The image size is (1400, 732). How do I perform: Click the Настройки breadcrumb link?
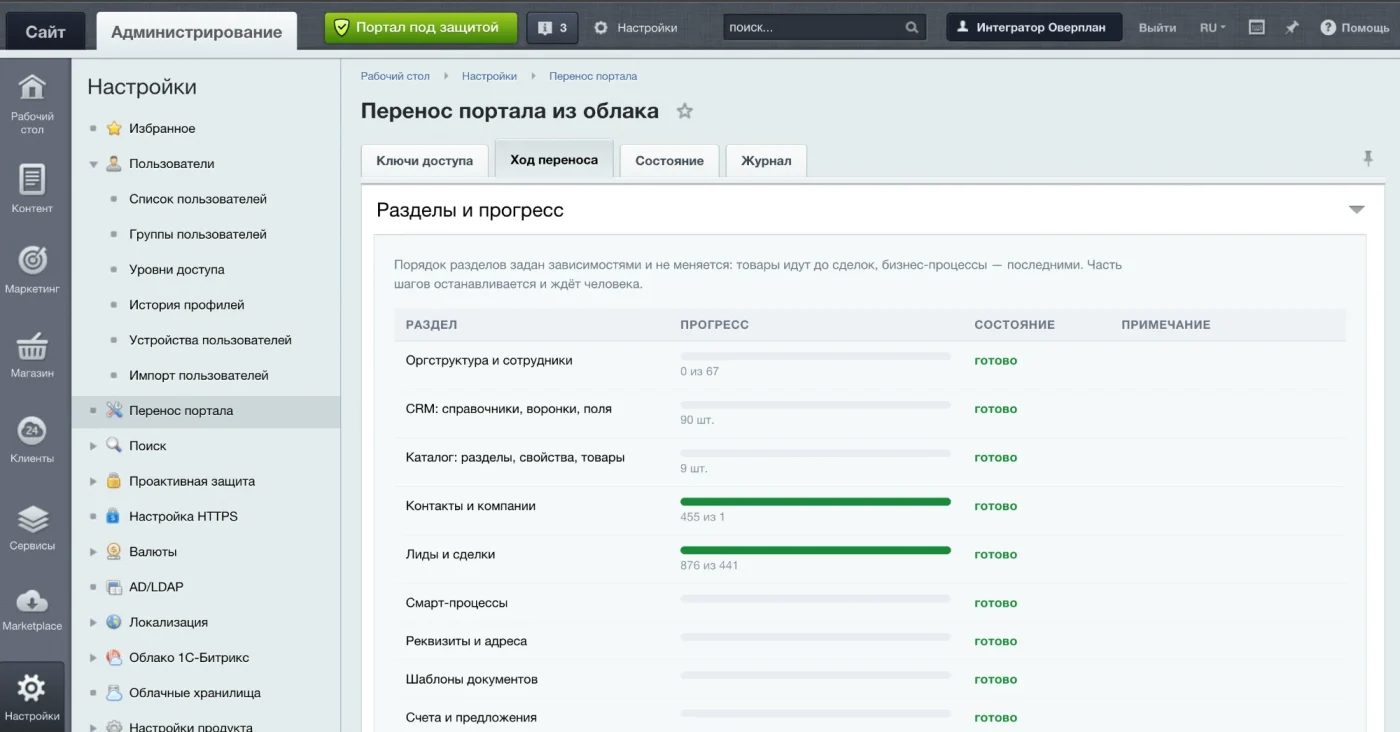(489, 76)
